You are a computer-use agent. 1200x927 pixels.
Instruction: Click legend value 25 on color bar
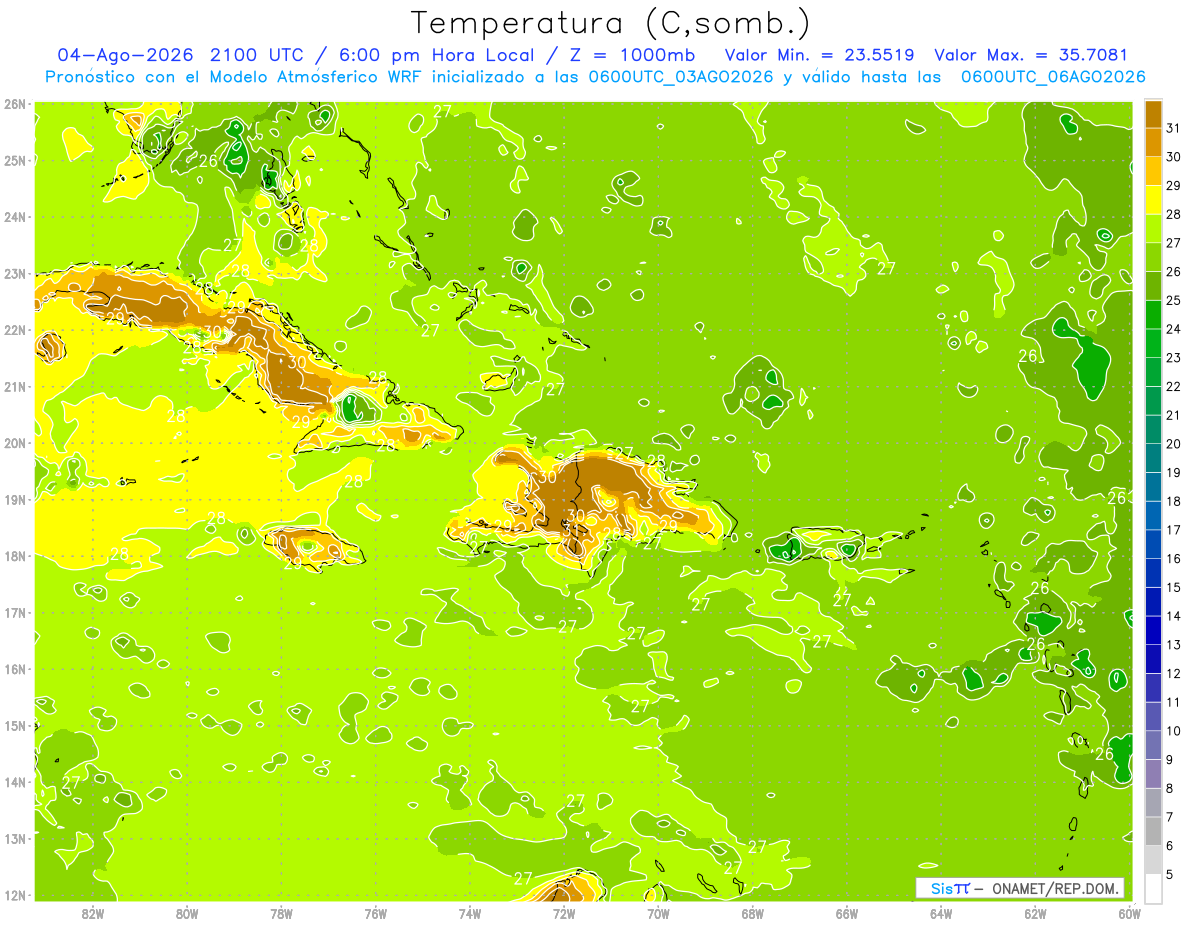(1174, 300)
